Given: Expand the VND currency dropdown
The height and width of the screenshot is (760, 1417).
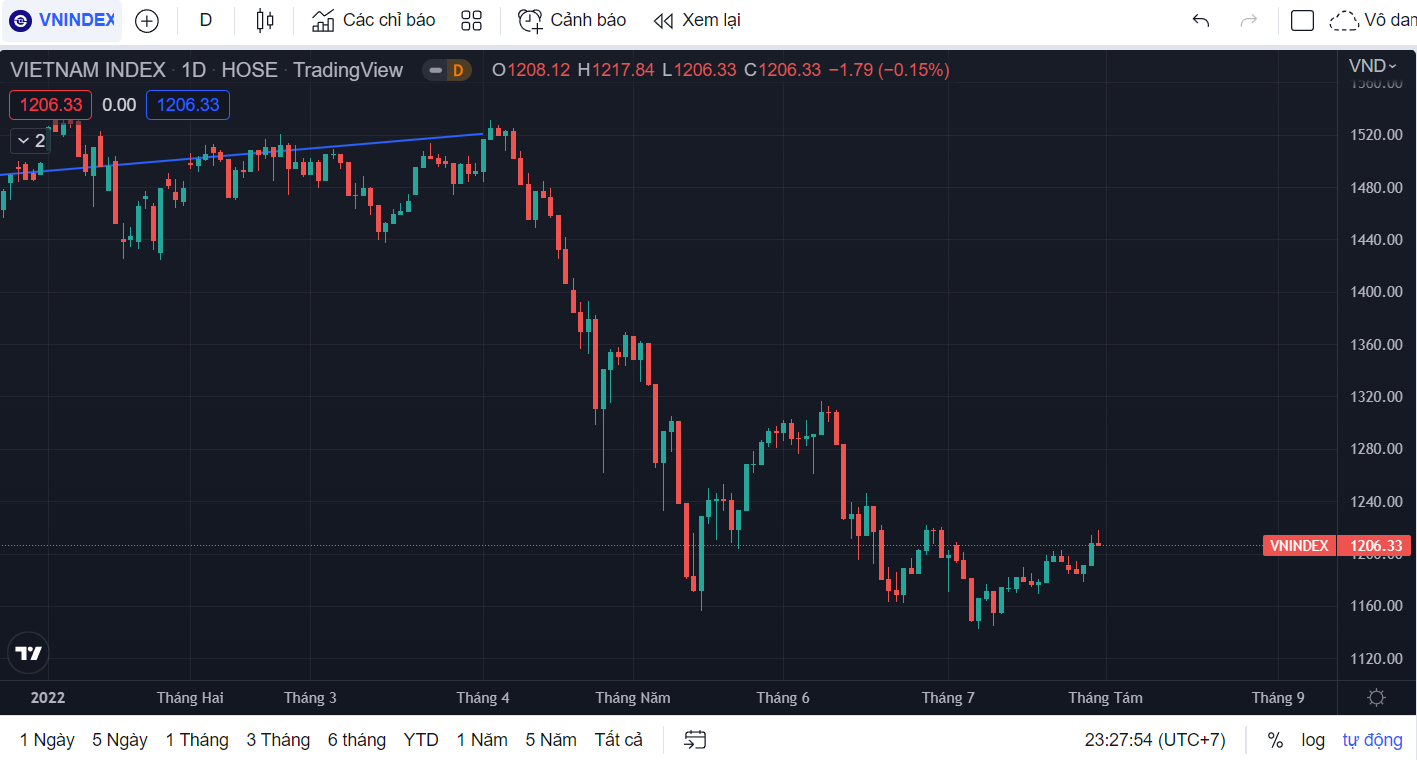Looking at the screenshot, I should point(1373,66).
